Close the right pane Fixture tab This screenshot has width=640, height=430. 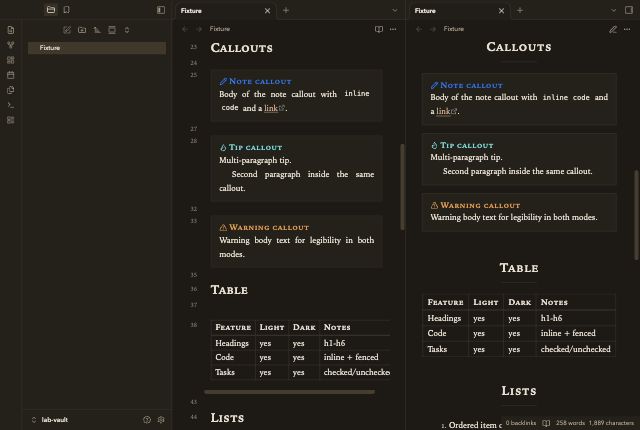coord(502,11)
